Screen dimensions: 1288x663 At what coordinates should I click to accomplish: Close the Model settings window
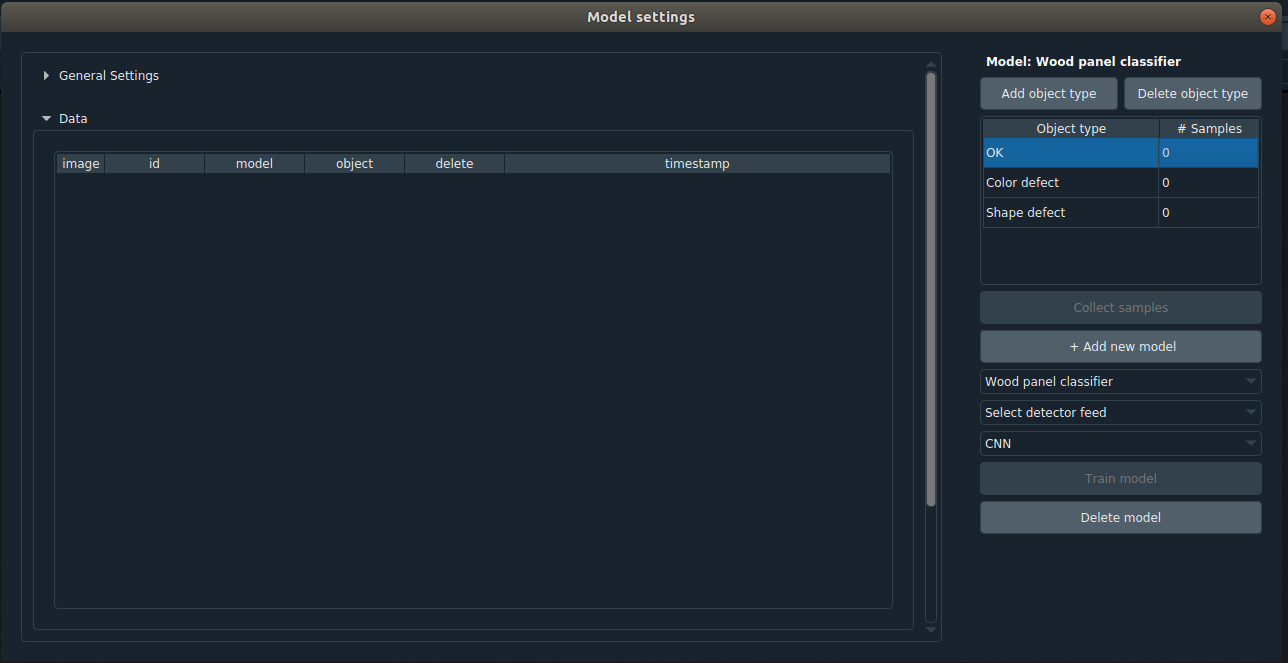click(x=1268, y=17)
